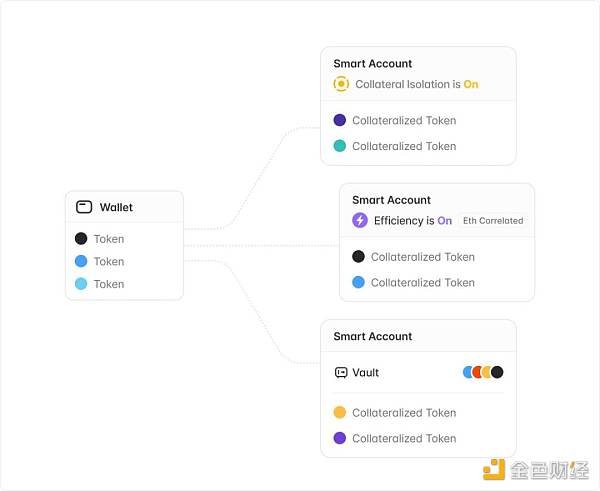Click the Collateral Isolation target icon
Screen dimensions: 600x491
(341, 84)
